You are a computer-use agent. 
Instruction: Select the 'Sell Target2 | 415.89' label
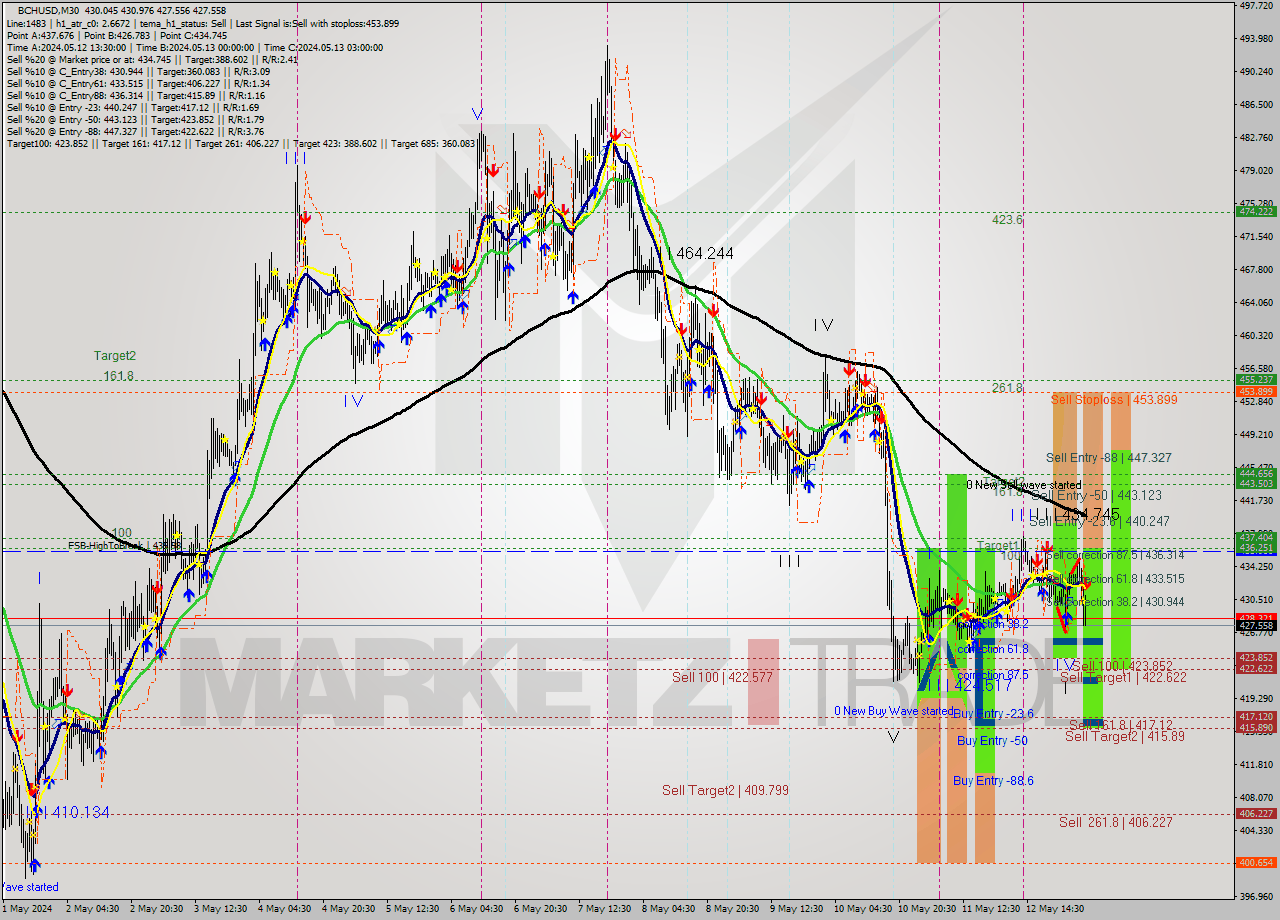click(x=1124, y=736)
